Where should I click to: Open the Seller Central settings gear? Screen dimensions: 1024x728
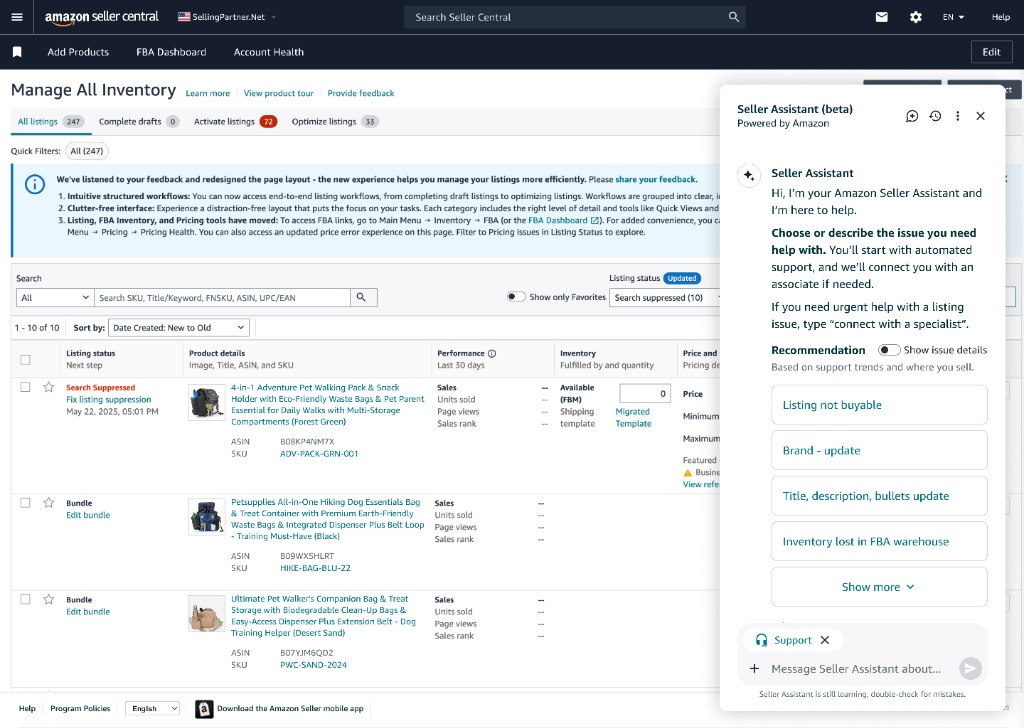pos(914,16)
